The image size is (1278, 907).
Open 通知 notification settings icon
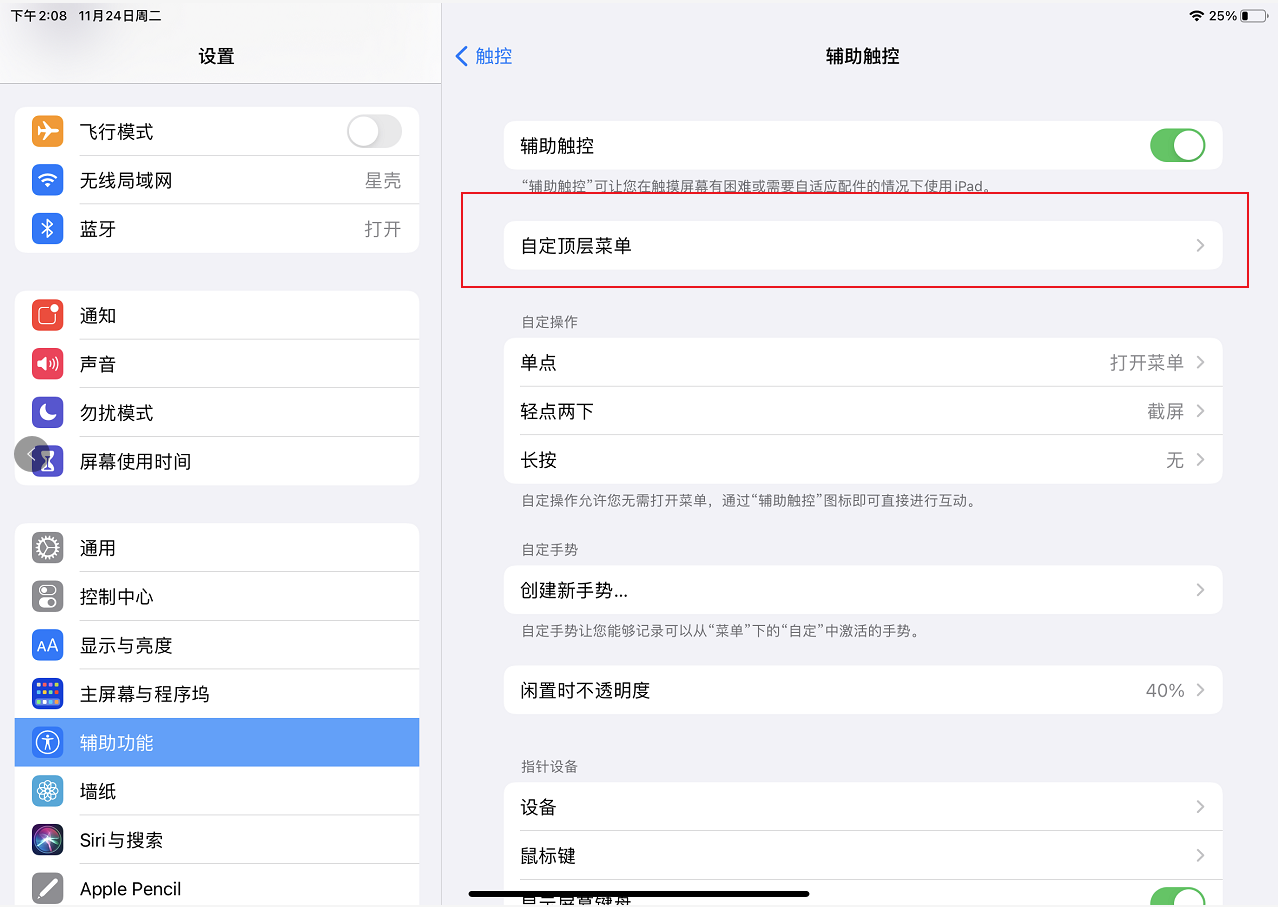pyautogui.click(x=47, y=315)
